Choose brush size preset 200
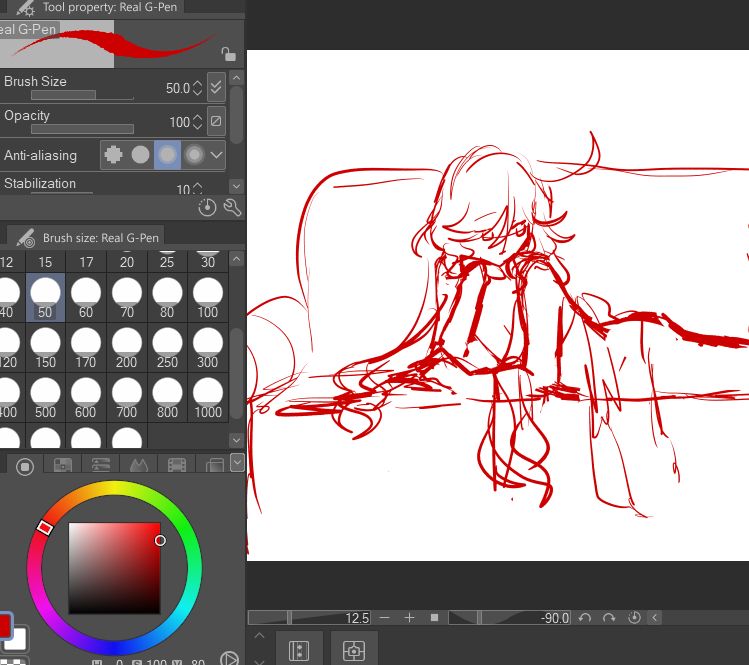 tap(127, 348)
